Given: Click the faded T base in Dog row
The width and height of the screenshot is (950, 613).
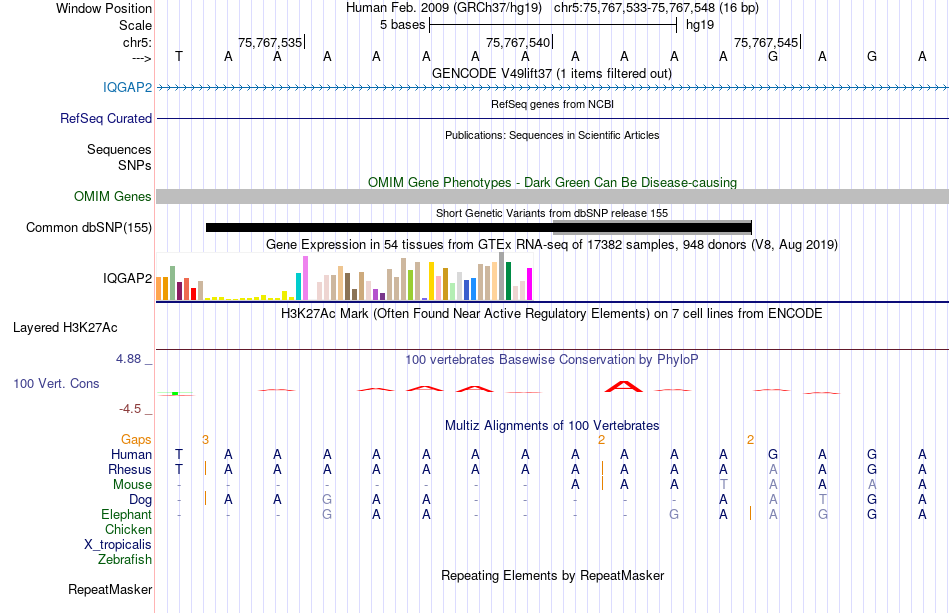Looking at the screenshot, I should coord(822,499).
